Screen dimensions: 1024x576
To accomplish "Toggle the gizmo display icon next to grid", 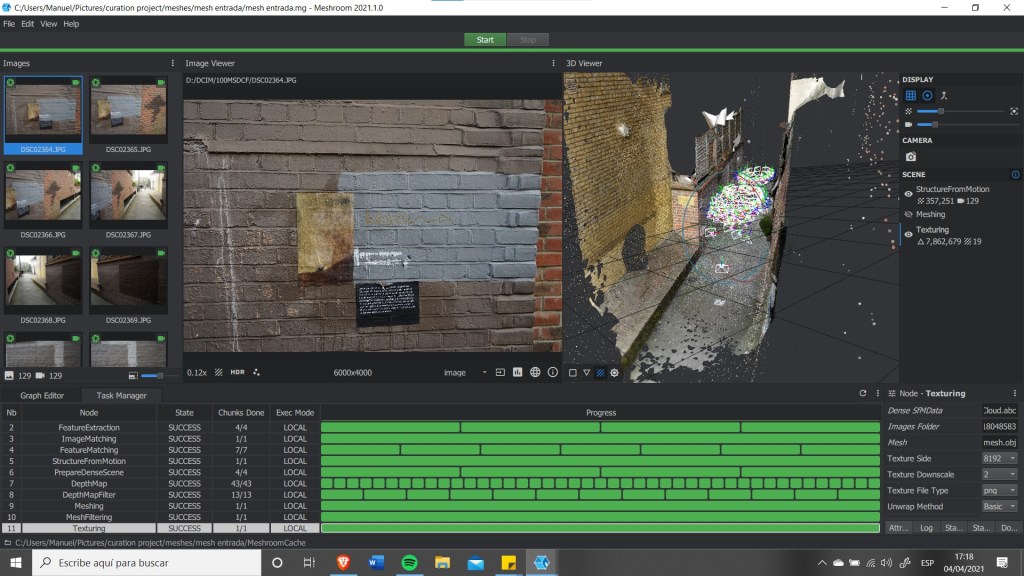I will click(927, 95).
